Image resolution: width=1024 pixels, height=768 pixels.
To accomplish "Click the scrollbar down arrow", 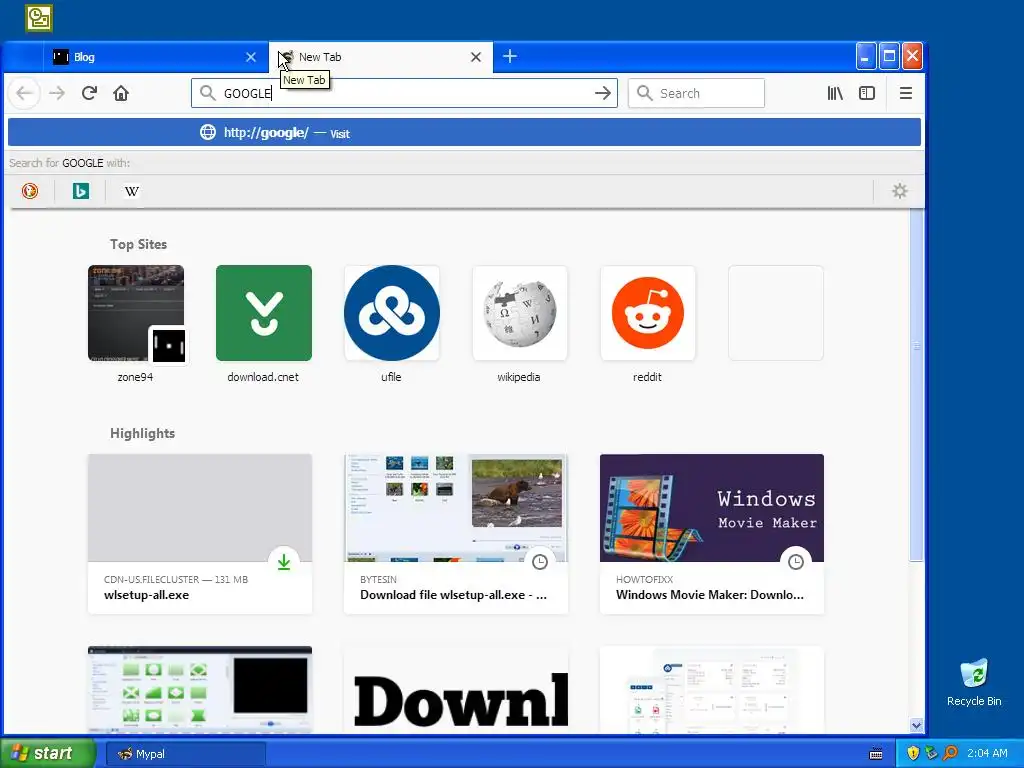I will tap(916, 725).
